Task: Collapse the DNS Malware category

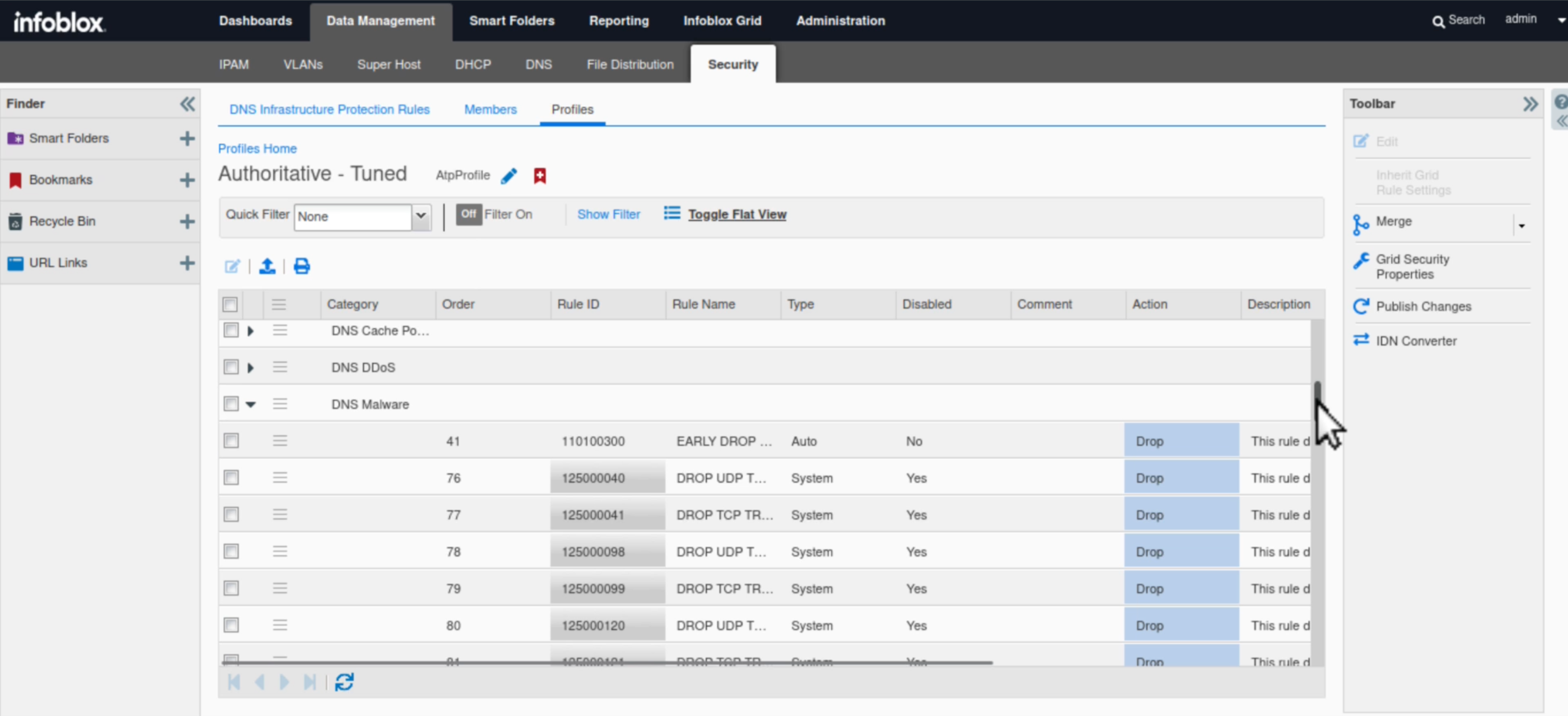Action: pyautogui.click(x=250, y=404)
